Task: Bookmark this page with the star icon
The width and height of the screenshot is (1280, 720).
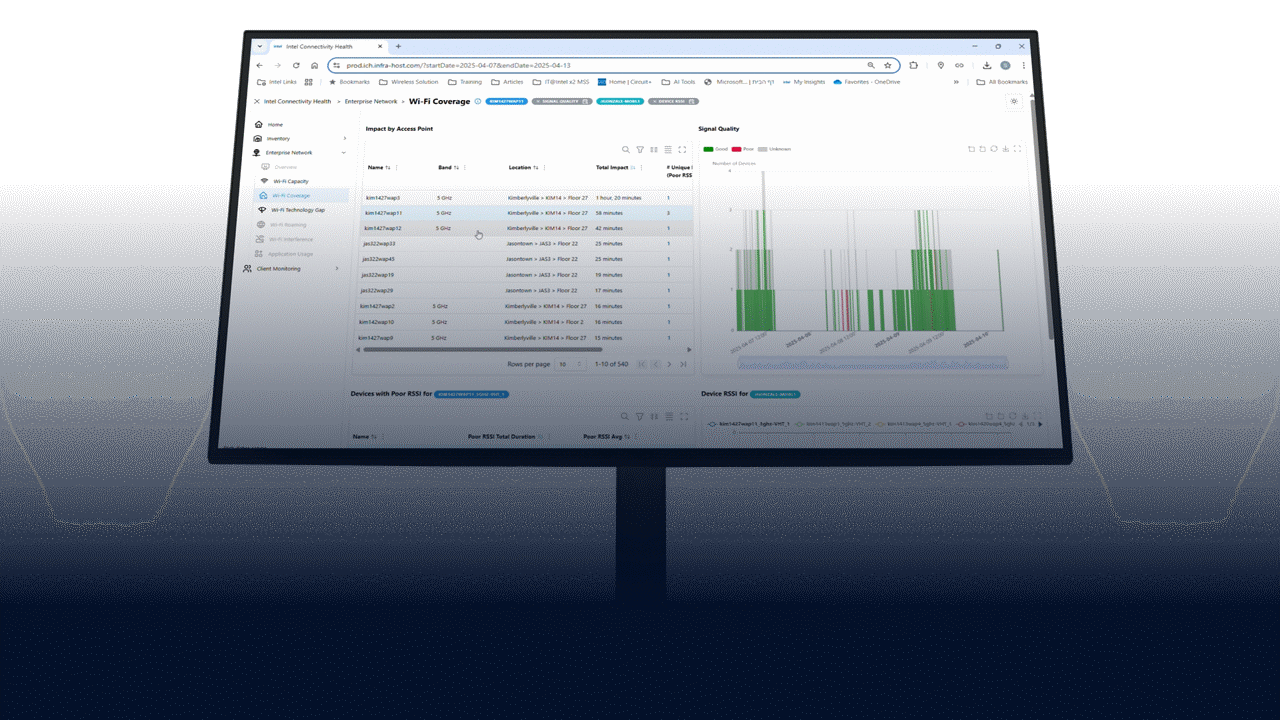Action: coord(887,65)
